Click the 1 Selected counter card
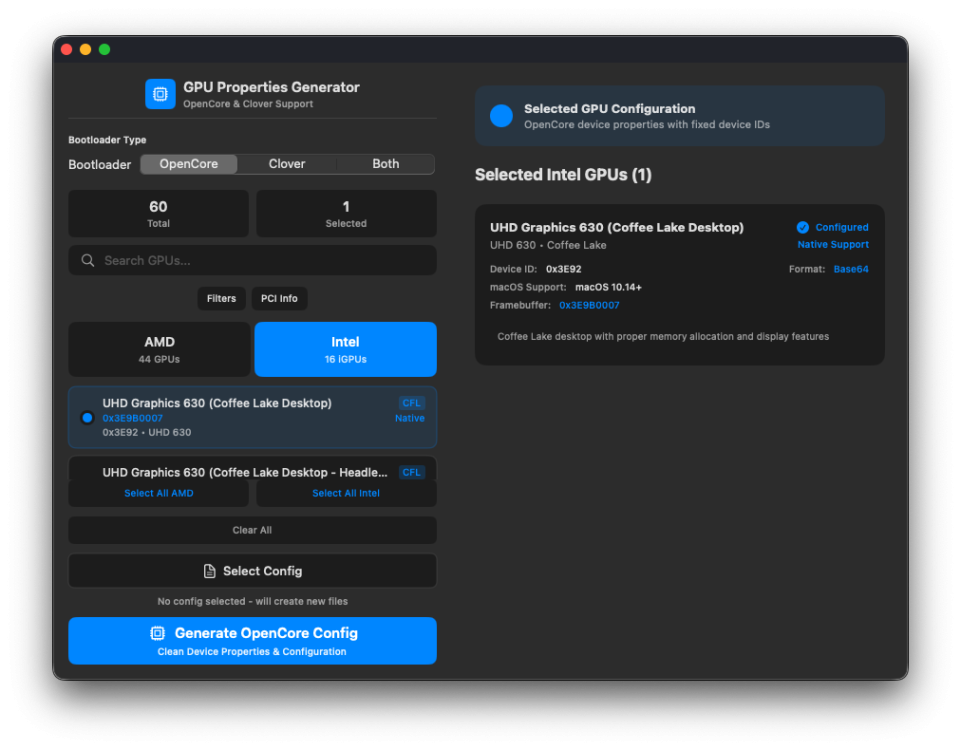Viewport: 961px width, 750px height. pos(346,213)
